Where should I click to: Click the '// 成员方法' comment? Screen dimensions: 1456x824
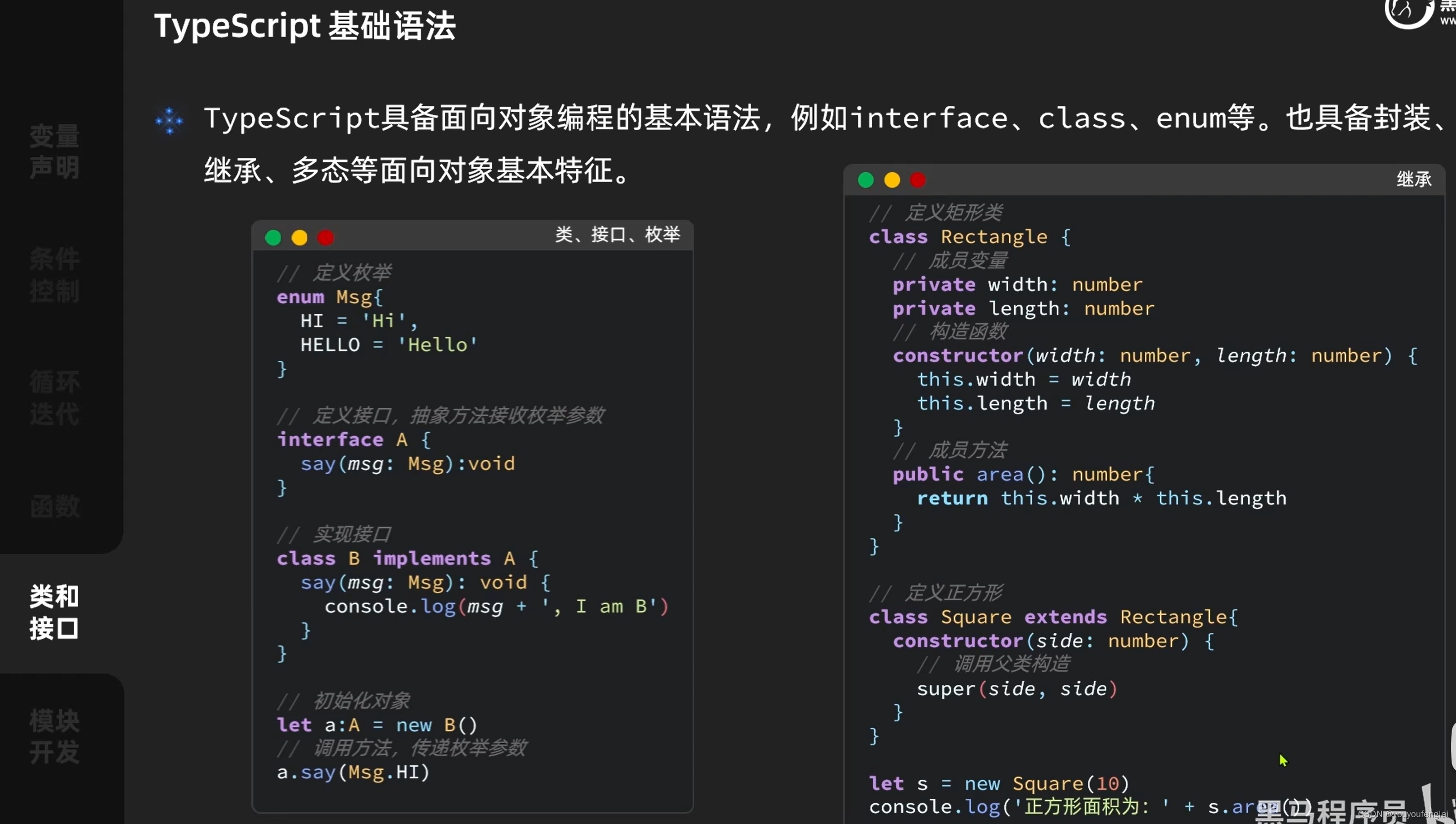tap(950, 450)
